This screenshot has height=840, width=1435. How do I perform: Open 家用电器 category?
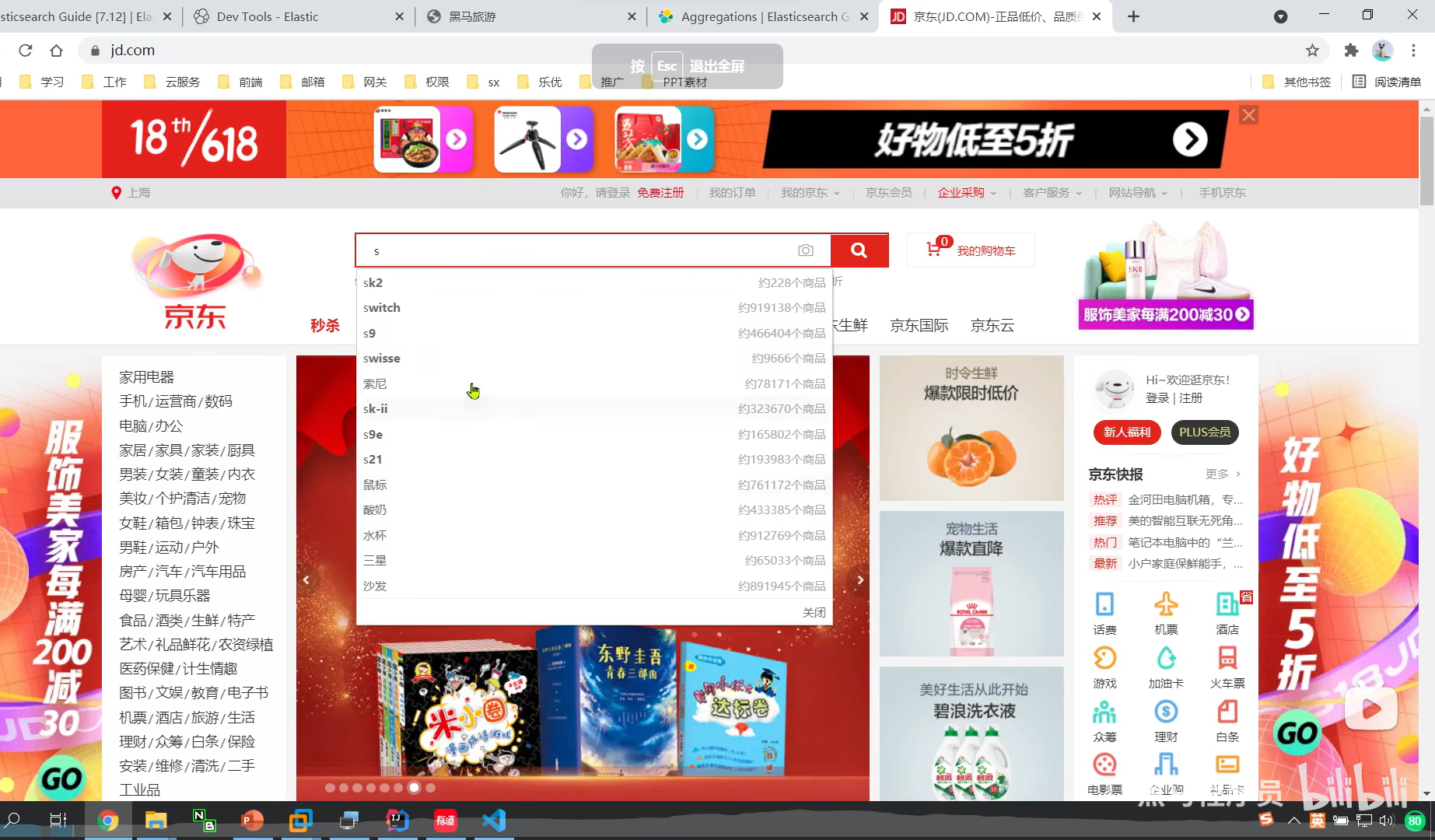(x=146, y=377)
